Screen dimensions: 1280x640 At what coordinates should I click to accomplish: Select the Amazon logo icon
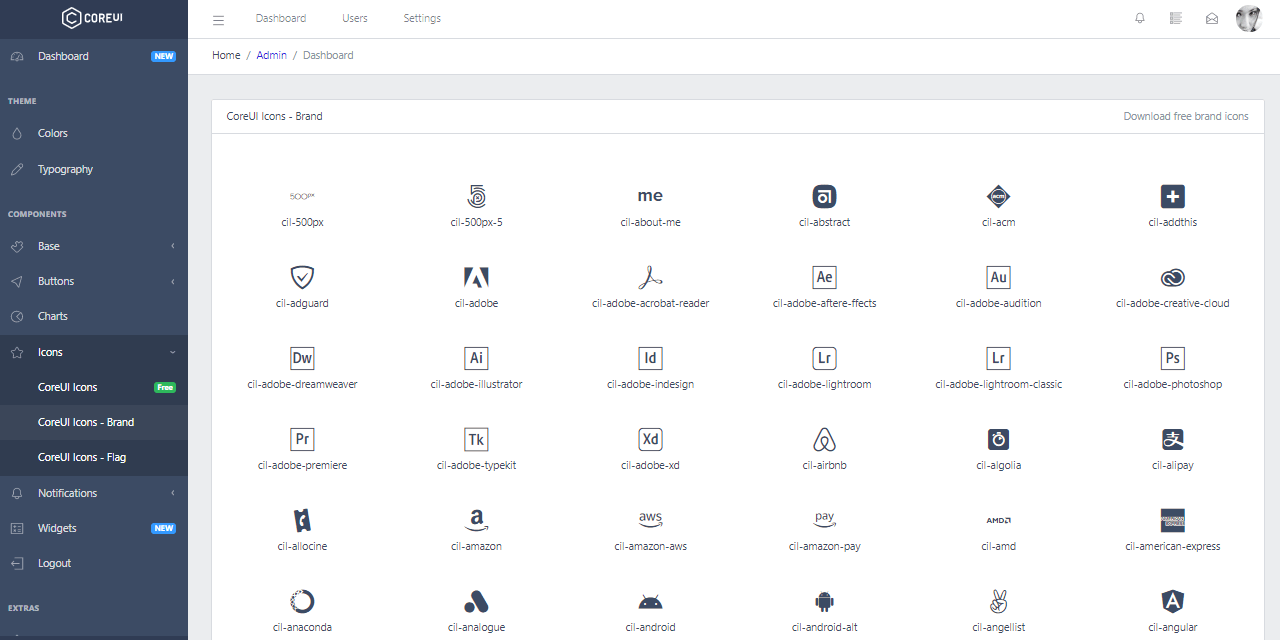pyautogui.click(x=476, y=520)
